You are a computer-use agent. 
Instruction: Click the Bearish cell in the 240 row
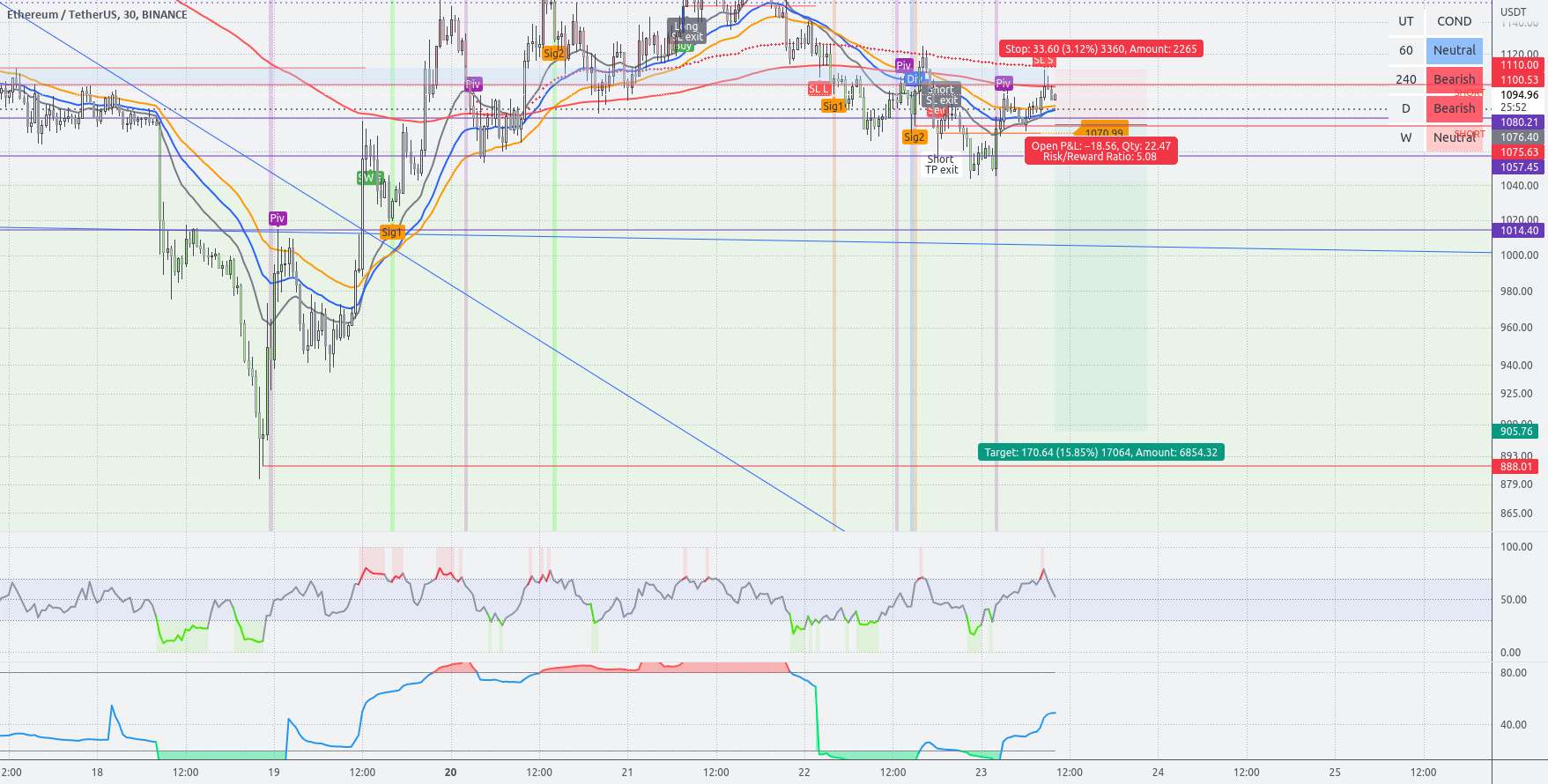[x=1455, y=79]
